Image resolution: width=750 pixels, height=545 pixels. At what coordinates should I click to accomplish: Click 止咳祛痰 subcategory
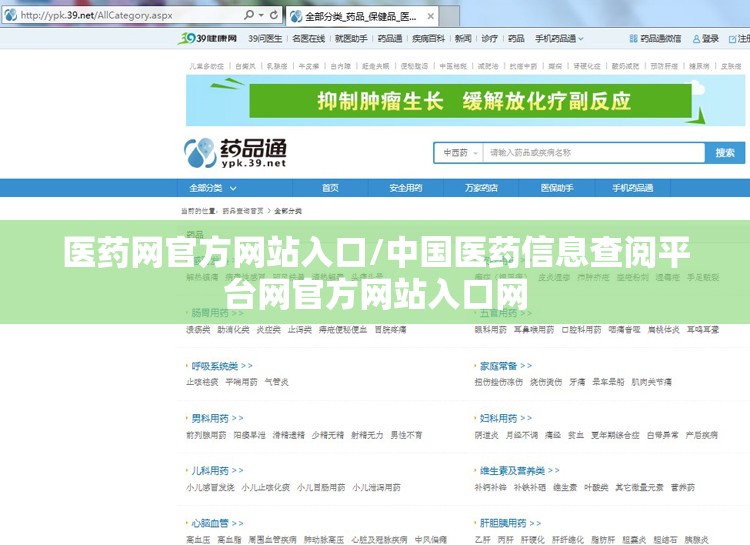coord(202,382)
